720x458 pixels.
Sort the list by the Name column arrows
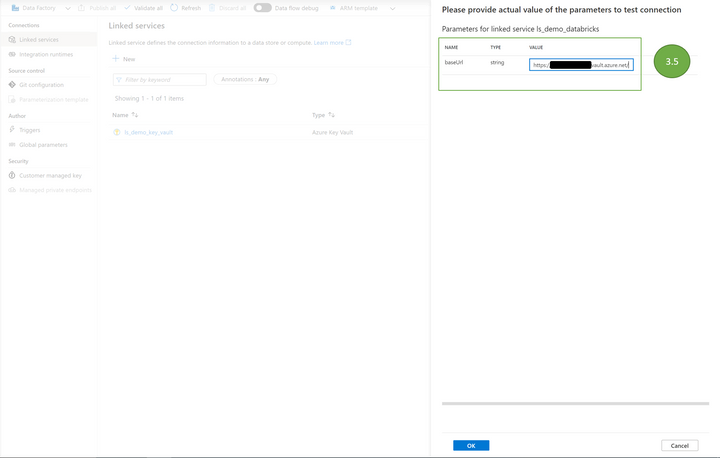pos(135,115)
